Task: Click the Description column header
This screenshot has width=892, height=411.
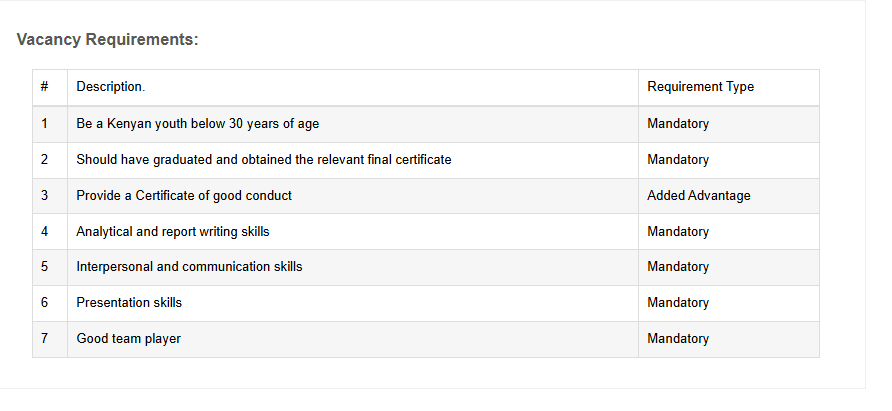Action: pos(110,87)
